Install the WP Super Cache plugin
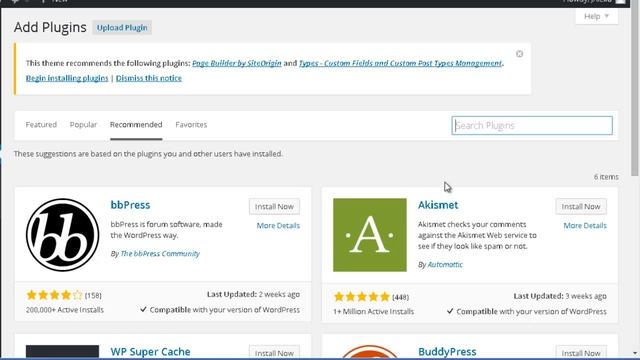Viewport: 640px width, 360px height. click(x=274, y=353)
